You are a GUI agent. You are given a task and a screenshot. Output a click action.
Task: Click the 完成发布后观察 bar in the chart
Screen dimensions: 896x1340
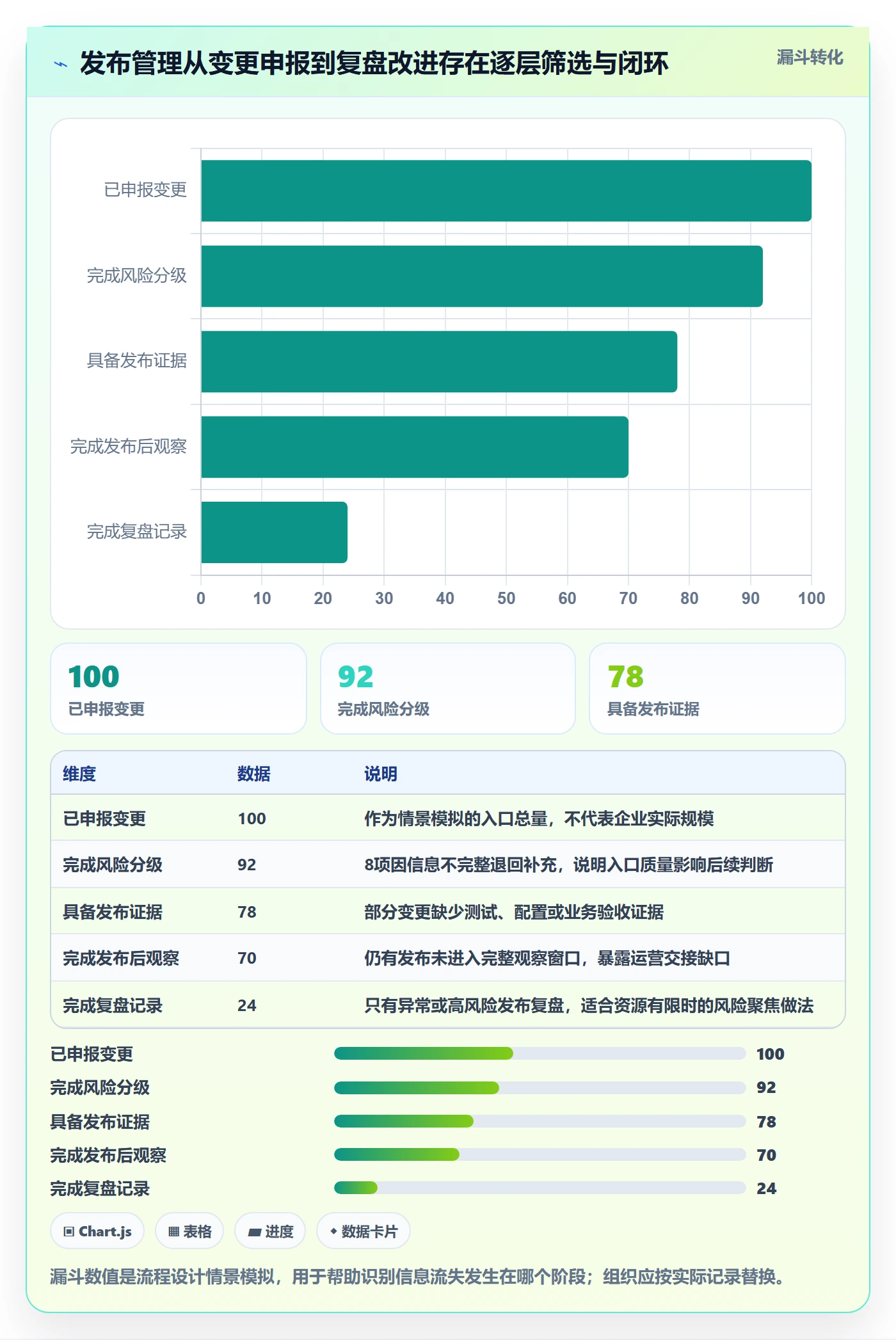point(415,447)
